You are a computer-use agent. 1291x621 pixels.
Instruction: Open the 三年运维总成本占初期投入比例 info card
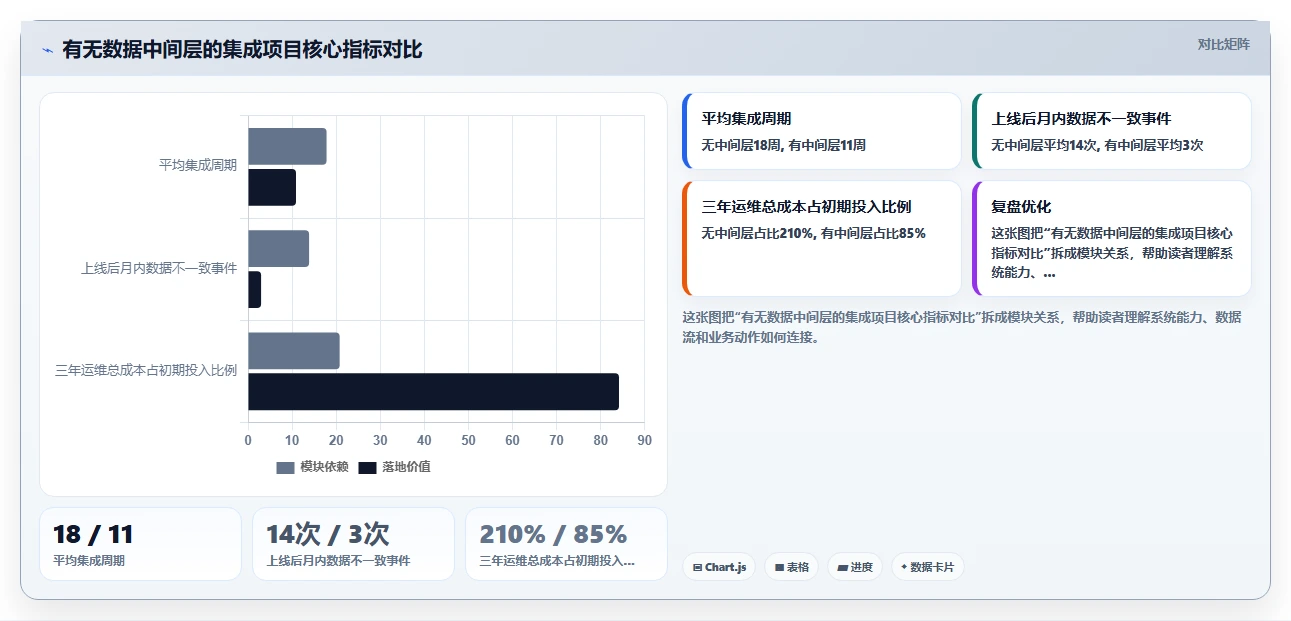(x=821, y=238)
